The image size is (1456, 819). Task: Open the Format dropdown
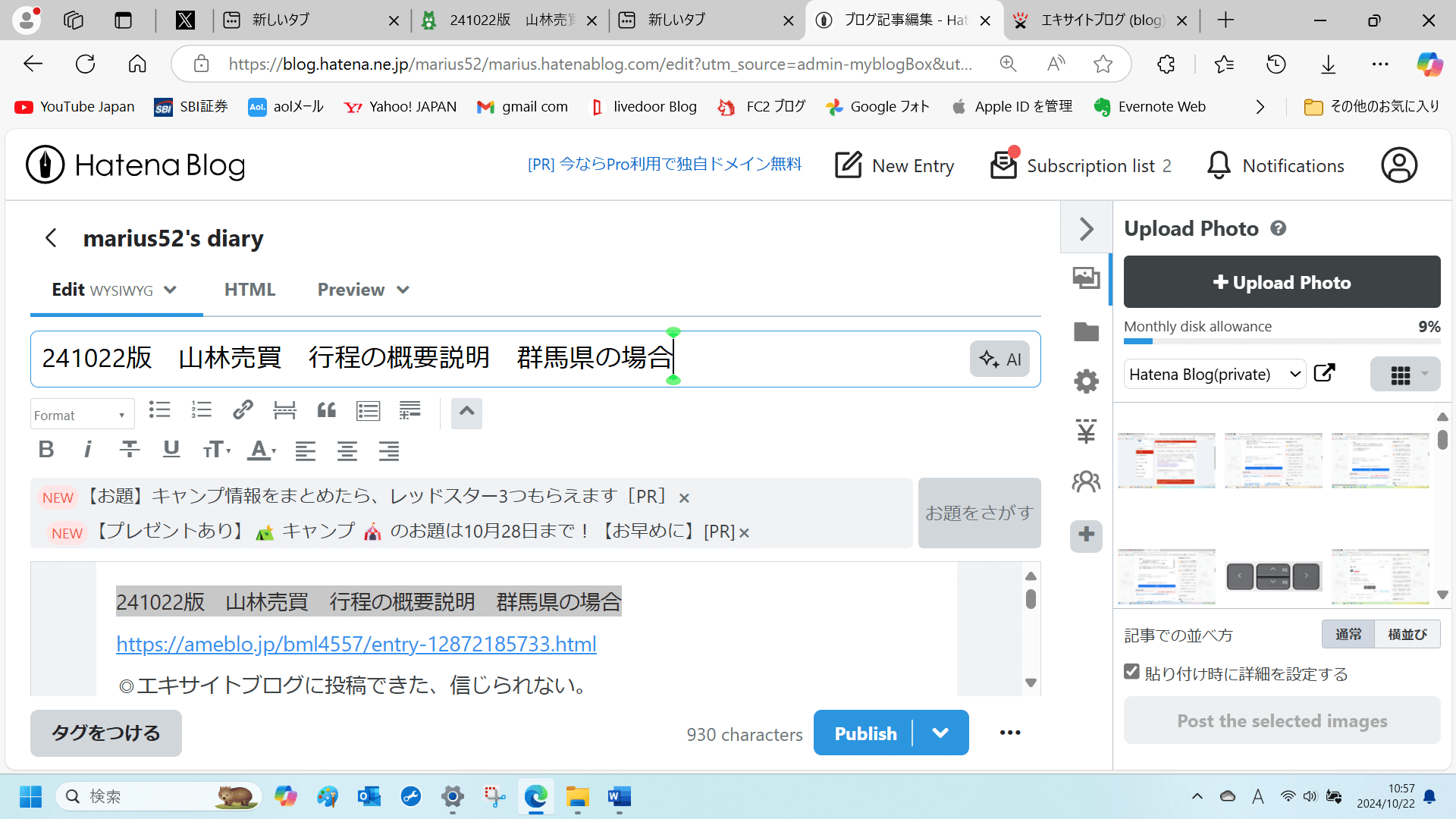[x=81, y=413]
